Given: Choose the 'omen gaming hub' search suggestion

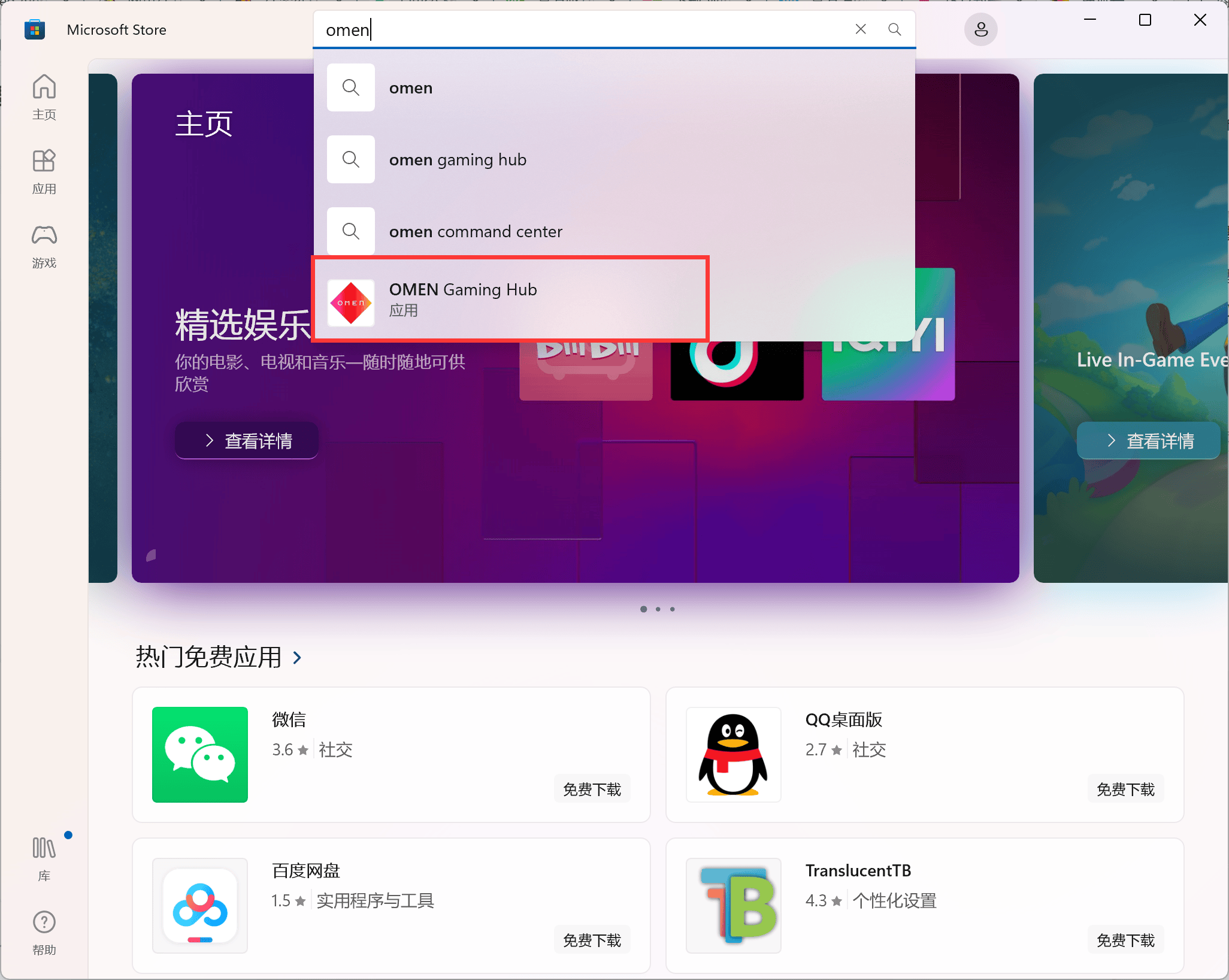Looking at the screenshot, I should click(x=458, y=160).
